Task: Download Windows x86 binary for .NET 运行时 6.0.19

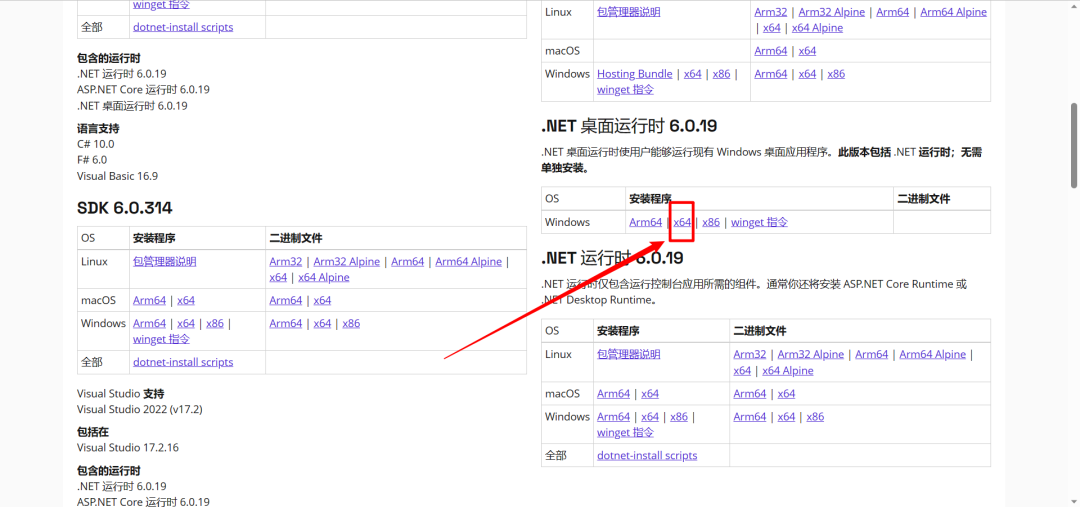Action: [x=815, y=417]
